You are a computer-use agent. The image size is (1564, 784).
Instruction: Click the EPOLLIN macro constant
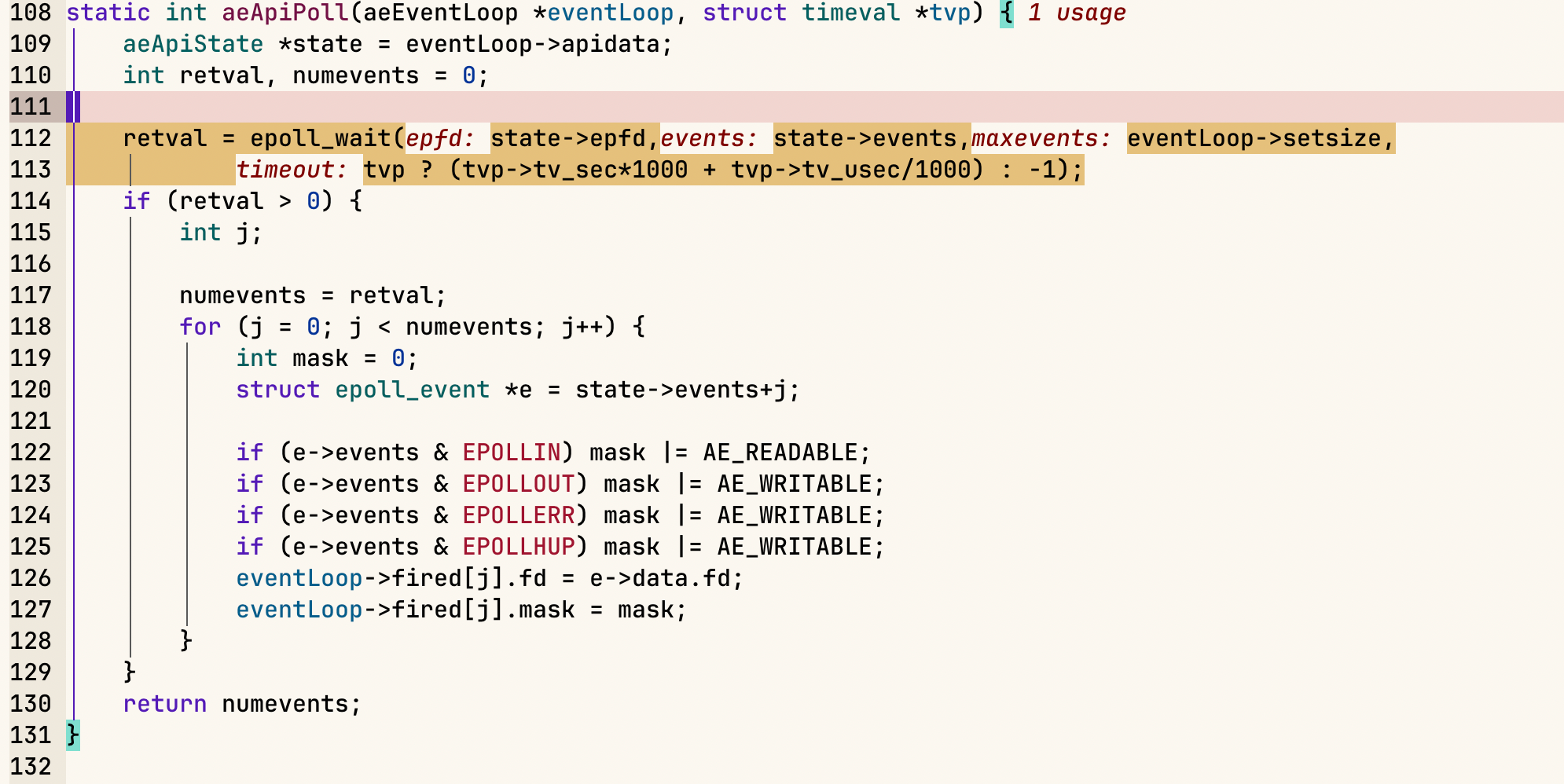click(511, 452)
